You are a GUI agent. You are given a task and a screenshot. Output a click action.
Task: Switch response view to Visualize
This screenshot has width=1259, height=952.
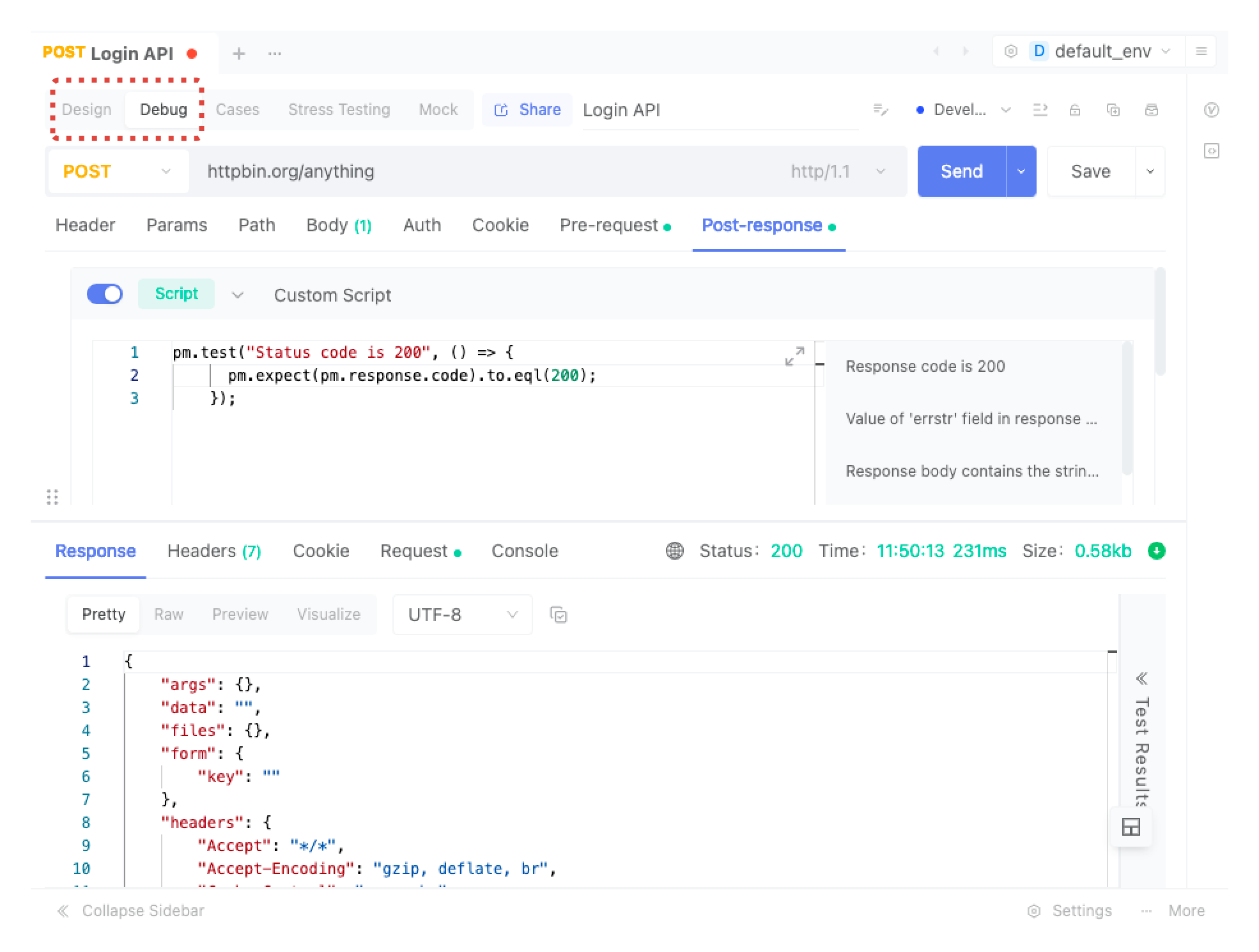click(x=328, y=614)
